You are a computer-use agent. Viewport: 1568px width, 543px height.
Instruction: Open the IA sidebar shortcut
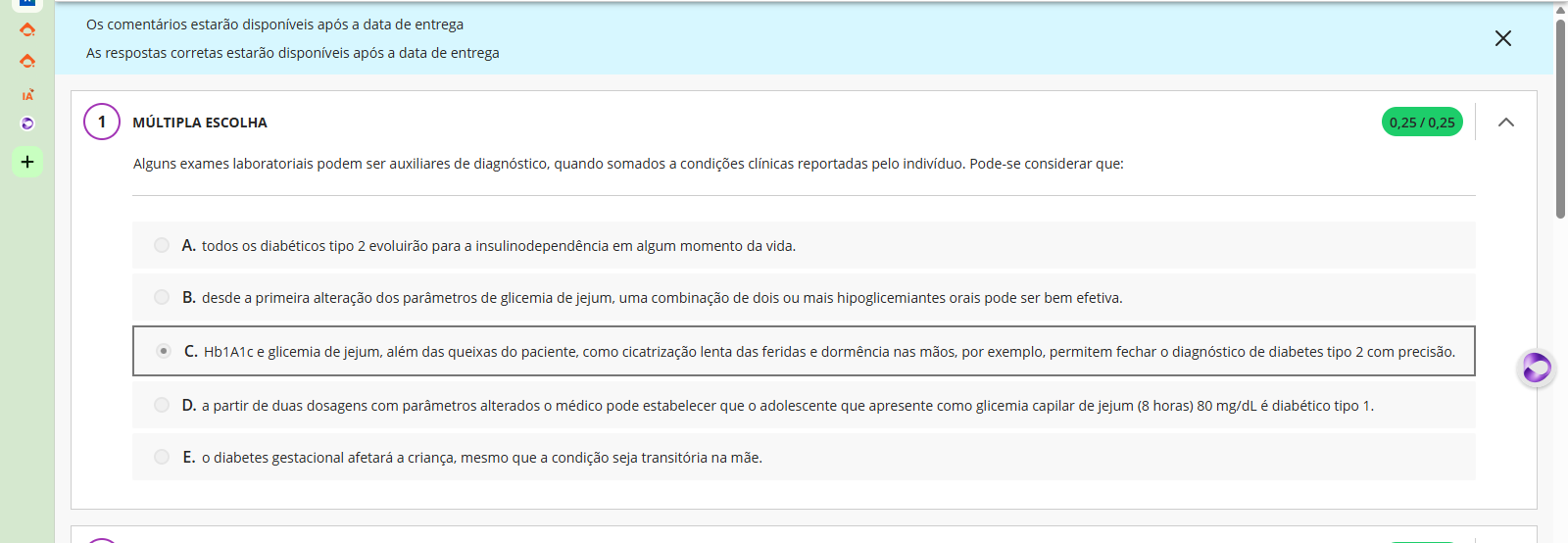(27, 94)
